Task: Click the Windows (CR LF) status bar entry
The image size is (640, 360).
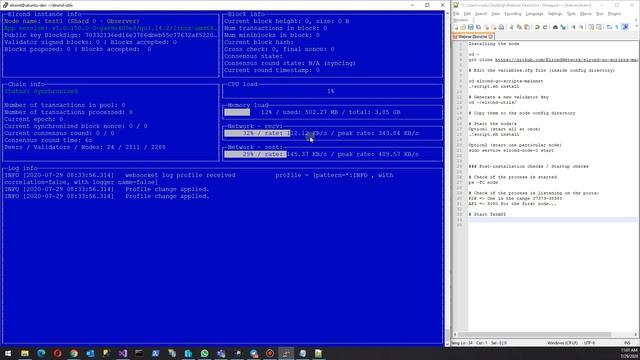Action: click(562, 343)
